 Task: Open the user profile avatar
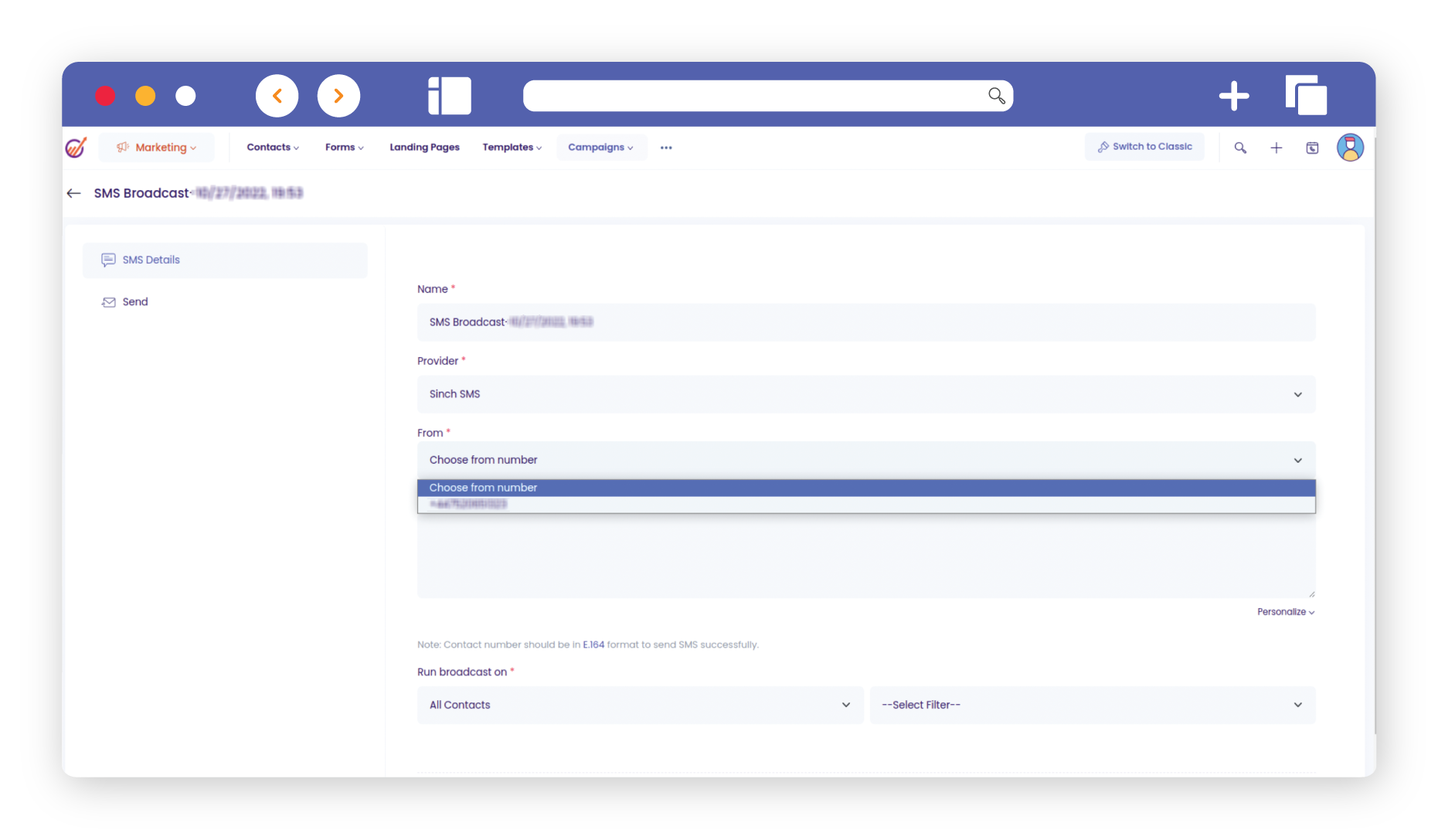pos(1350,148)
